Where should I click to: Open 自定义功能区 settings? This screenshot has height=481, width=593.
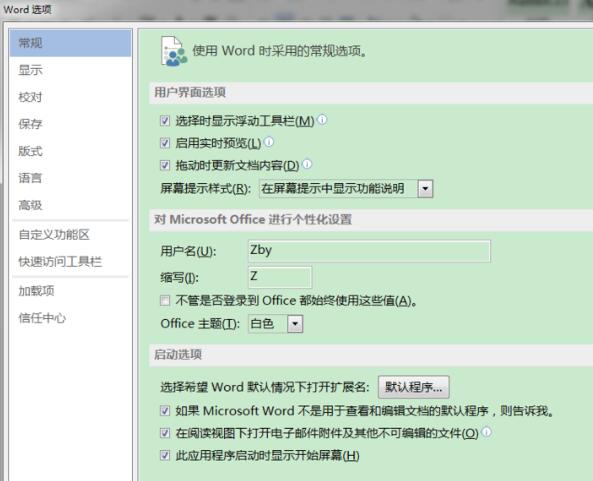(x=70, y=235)
